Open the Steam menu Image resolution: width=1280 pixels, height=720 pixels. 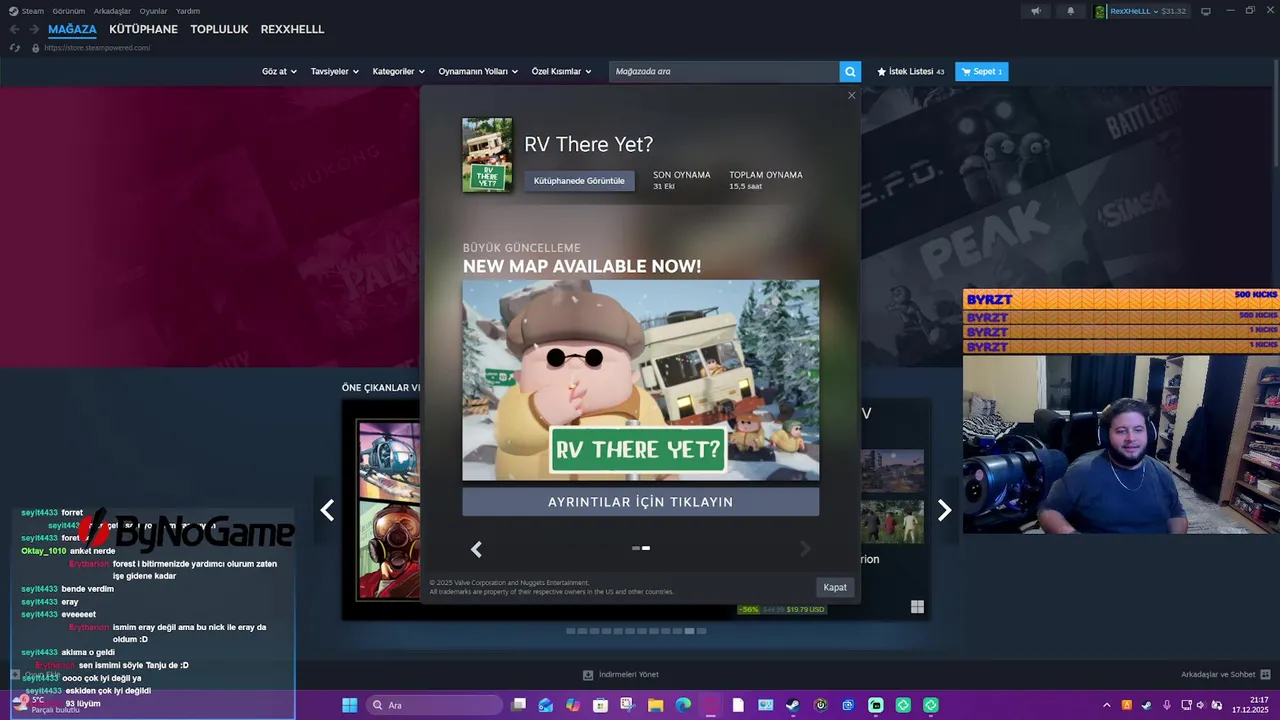27,11
